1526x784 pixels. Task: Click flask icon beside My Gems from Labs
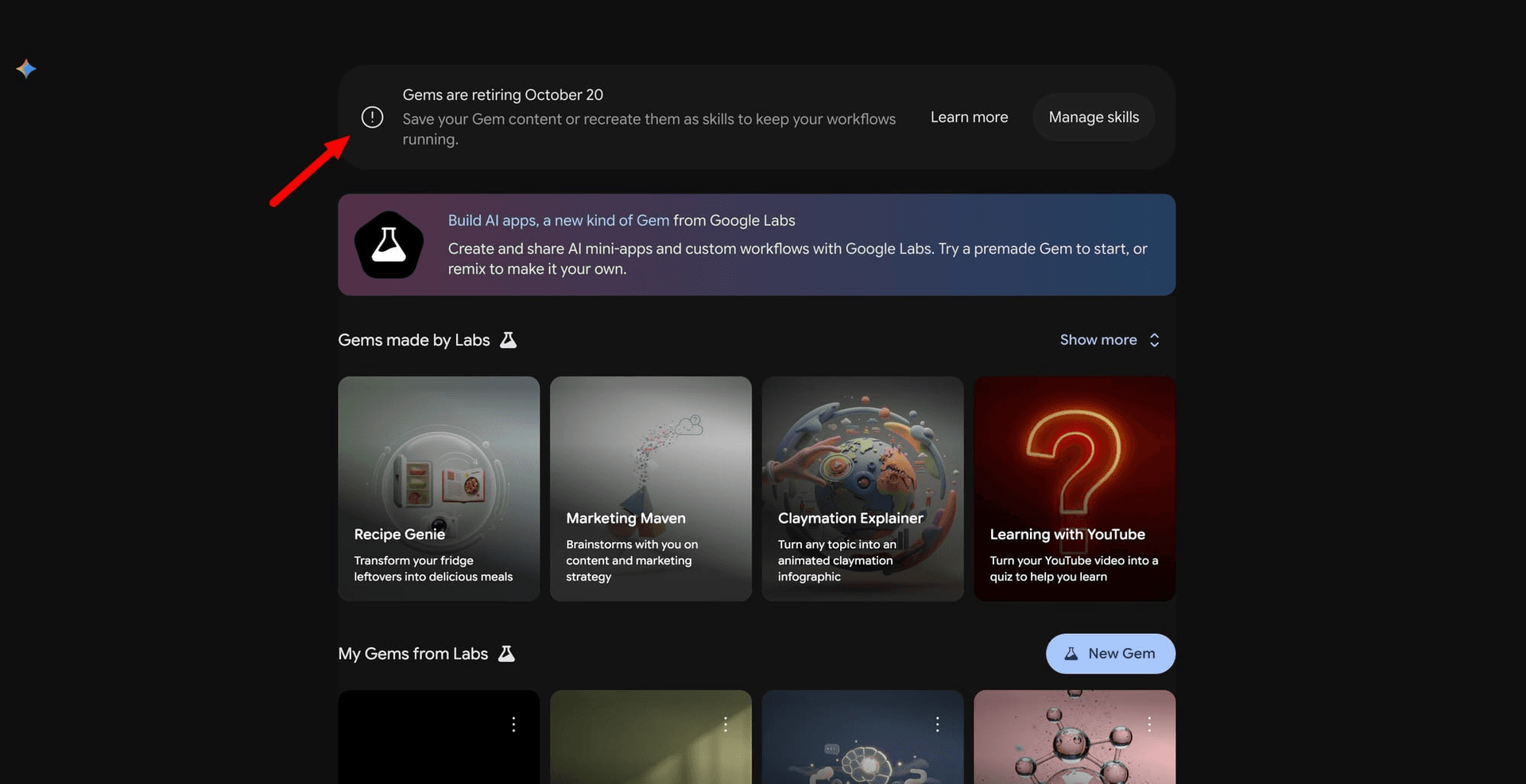506,654
